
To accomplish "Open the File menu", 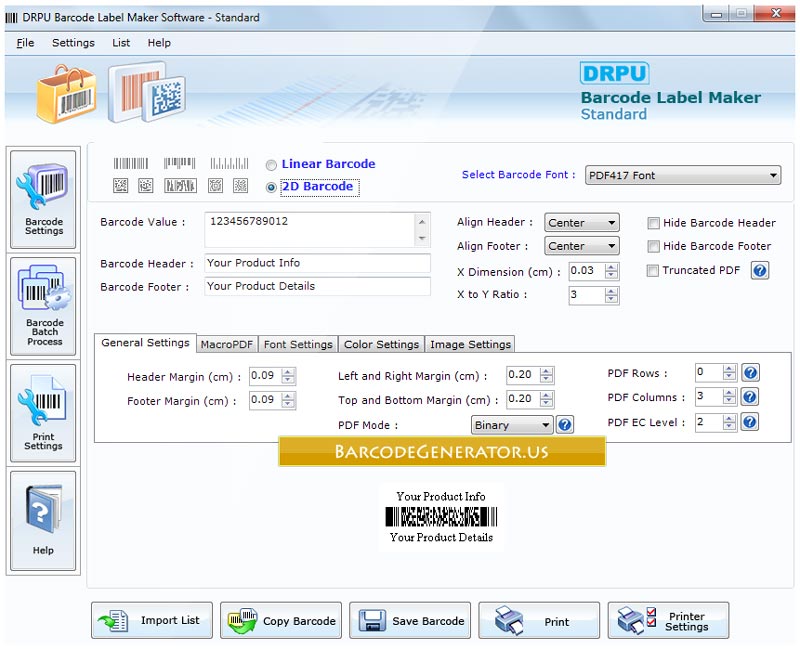I will tap(25, 43).
